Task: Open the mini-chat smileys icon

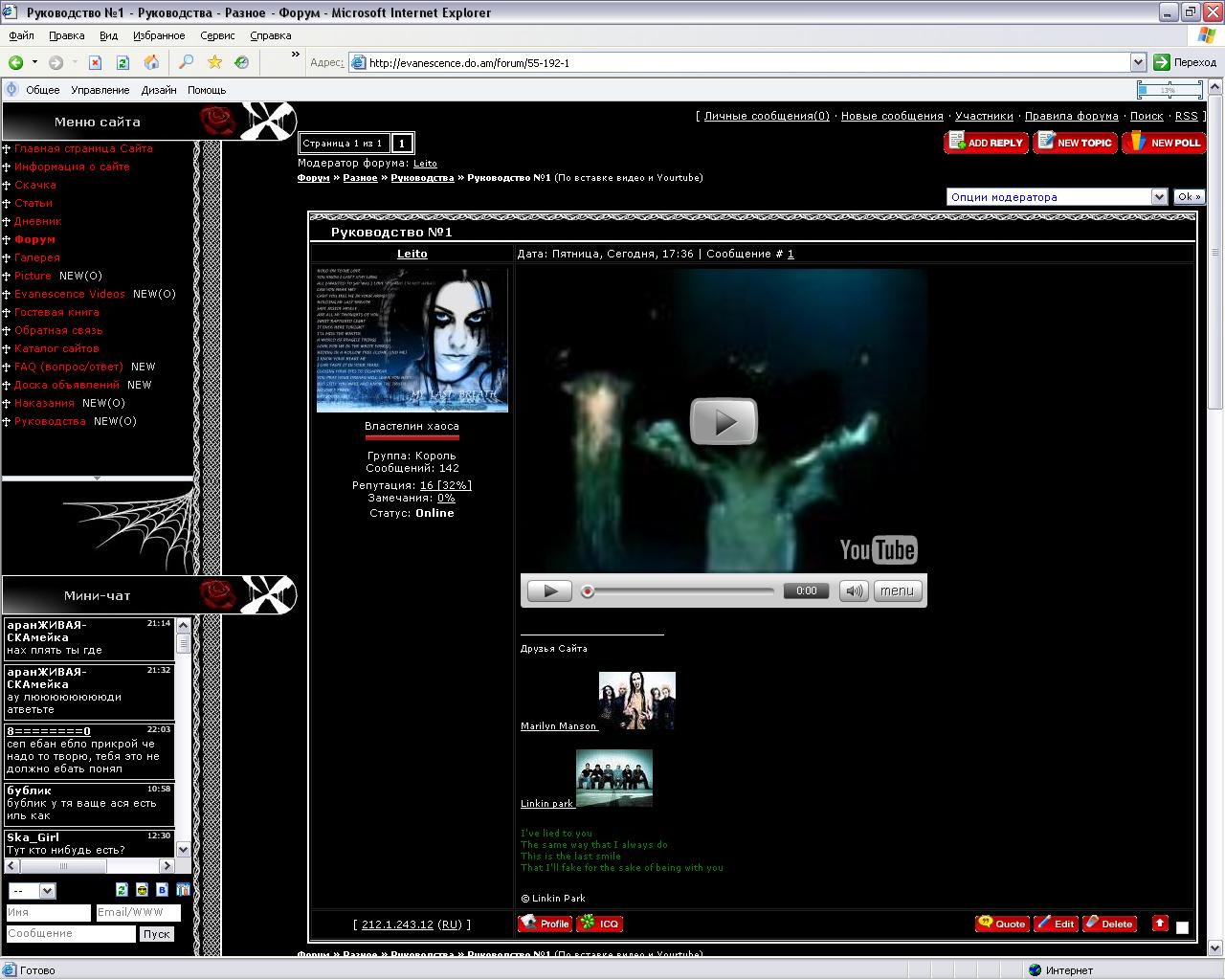Action: 142,890
